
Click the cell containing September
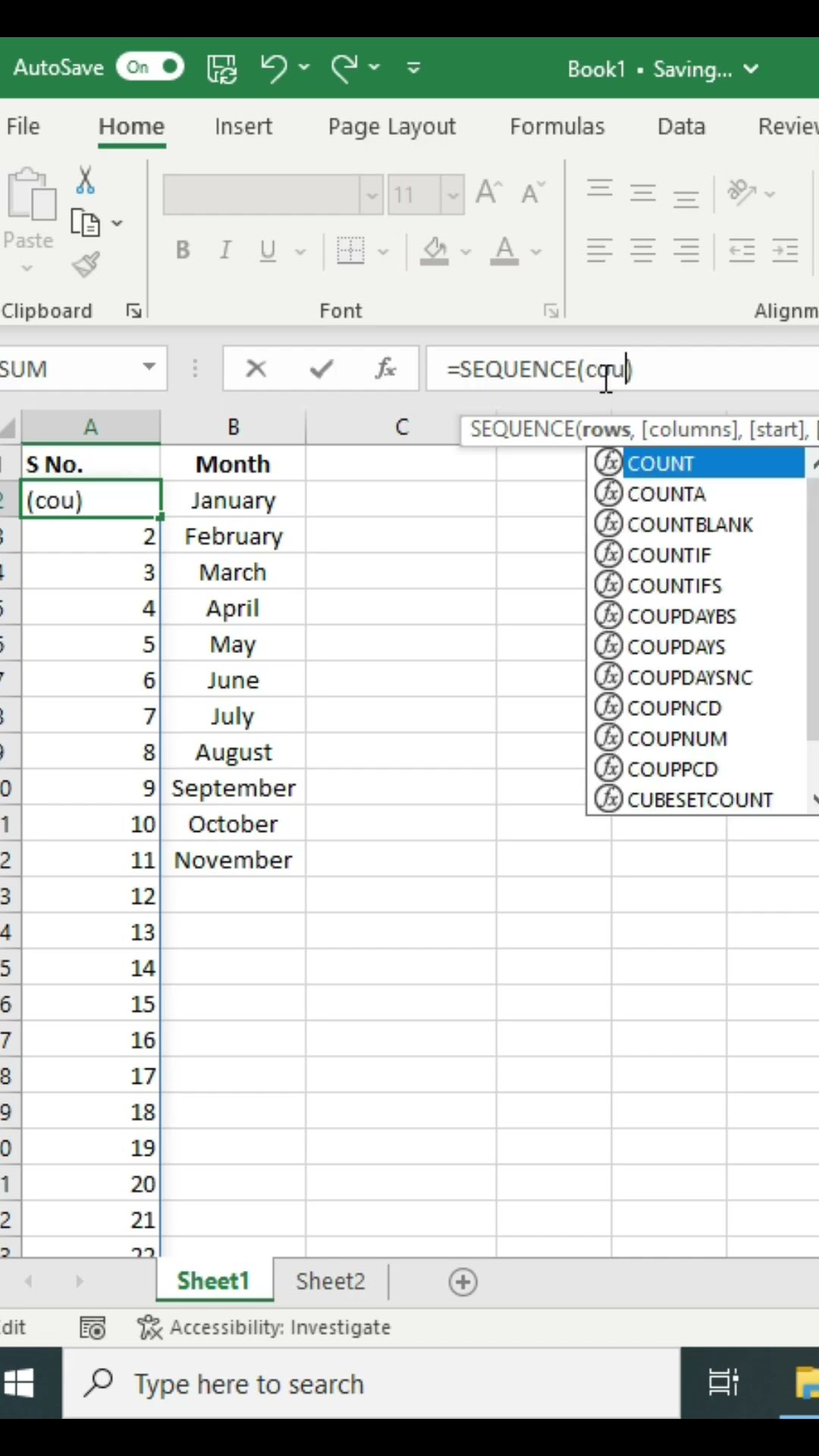(234, 788)
